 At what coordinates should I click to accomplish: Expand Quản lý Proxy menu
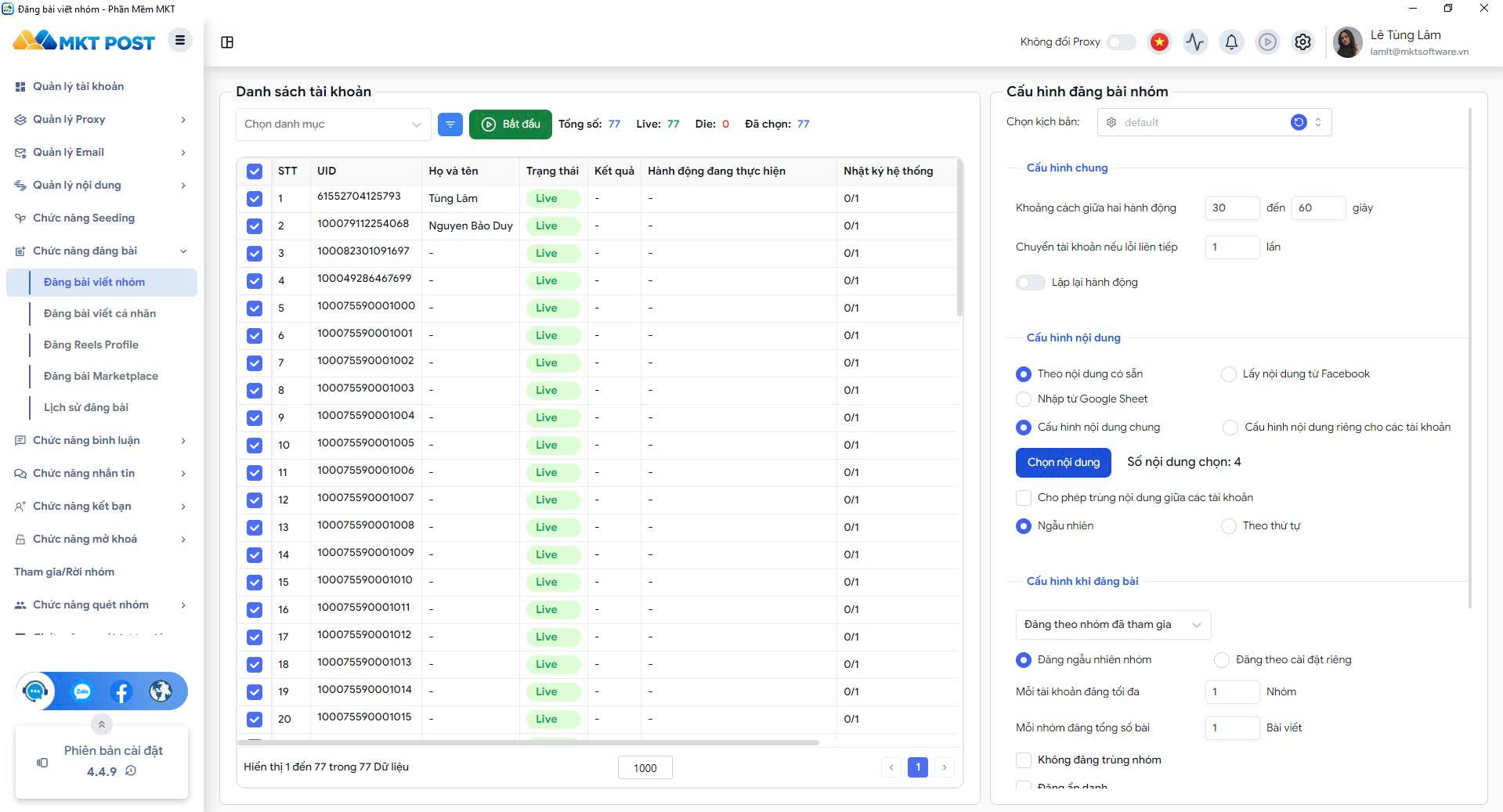101,119
